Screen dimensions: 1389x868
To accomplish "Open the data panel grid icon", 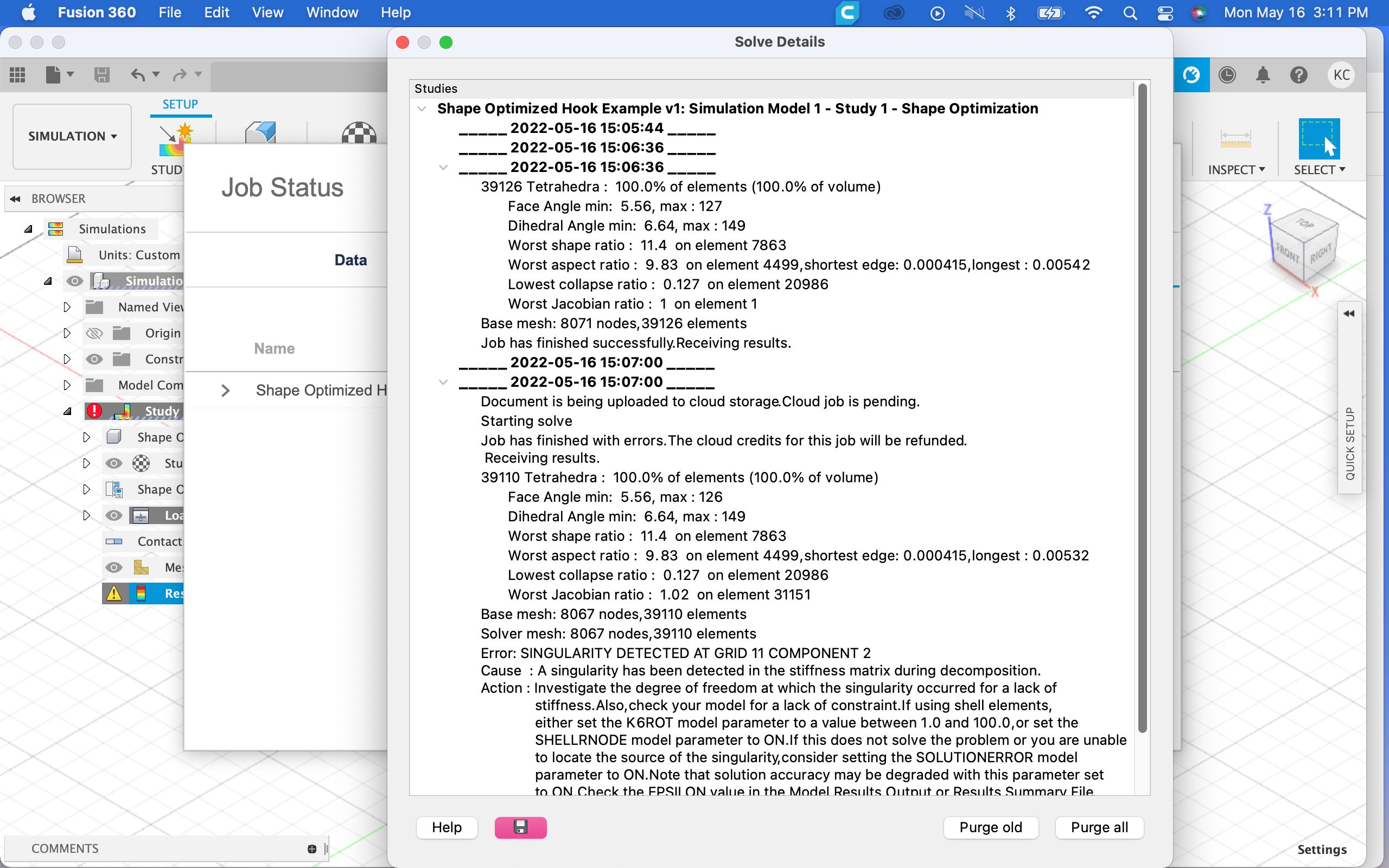I will click(17, 75).
